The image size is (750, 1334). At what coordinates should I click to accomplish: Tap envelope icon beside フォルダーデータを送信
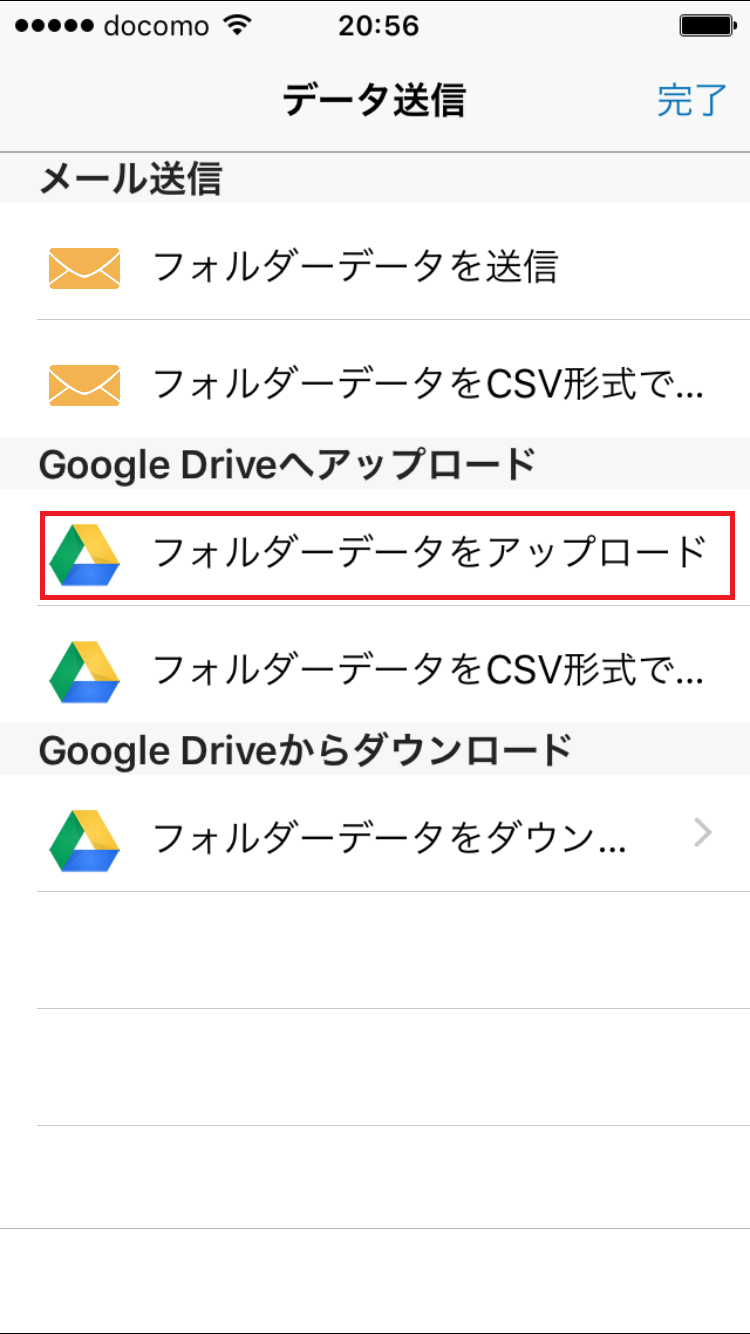tap(84, 268)
